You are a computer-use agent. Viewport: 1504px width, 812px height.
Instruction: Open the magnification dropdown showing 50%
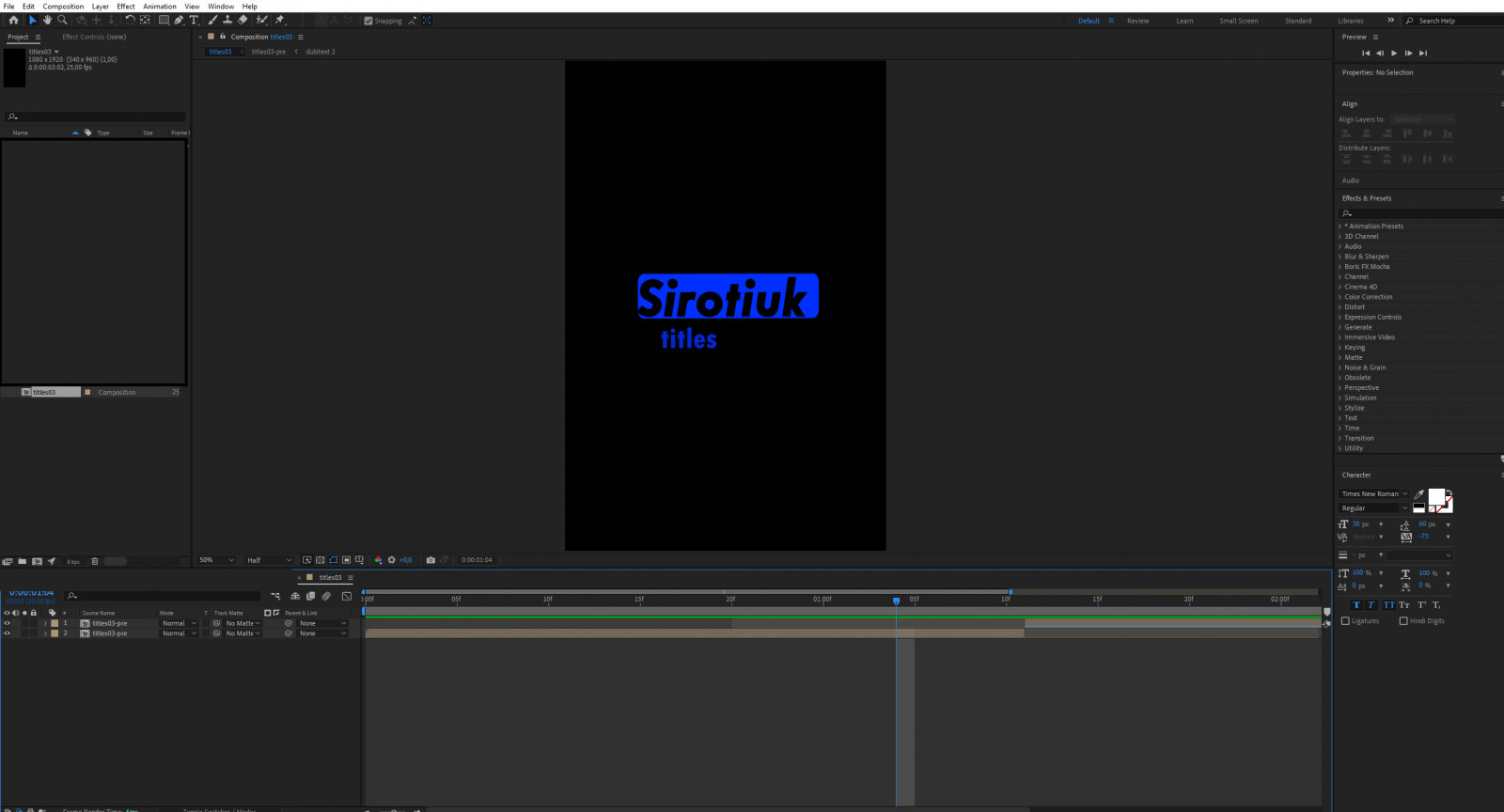point(216,560)
